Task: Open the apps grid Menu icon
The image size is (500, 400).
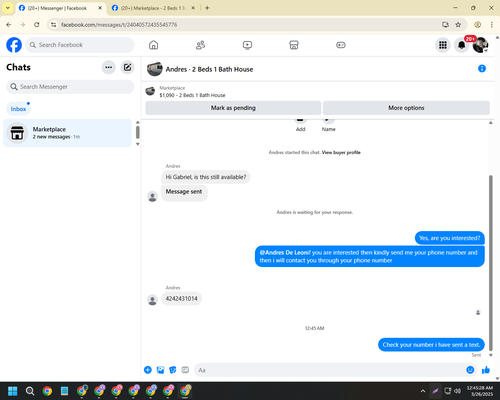Action: [443, 45]
